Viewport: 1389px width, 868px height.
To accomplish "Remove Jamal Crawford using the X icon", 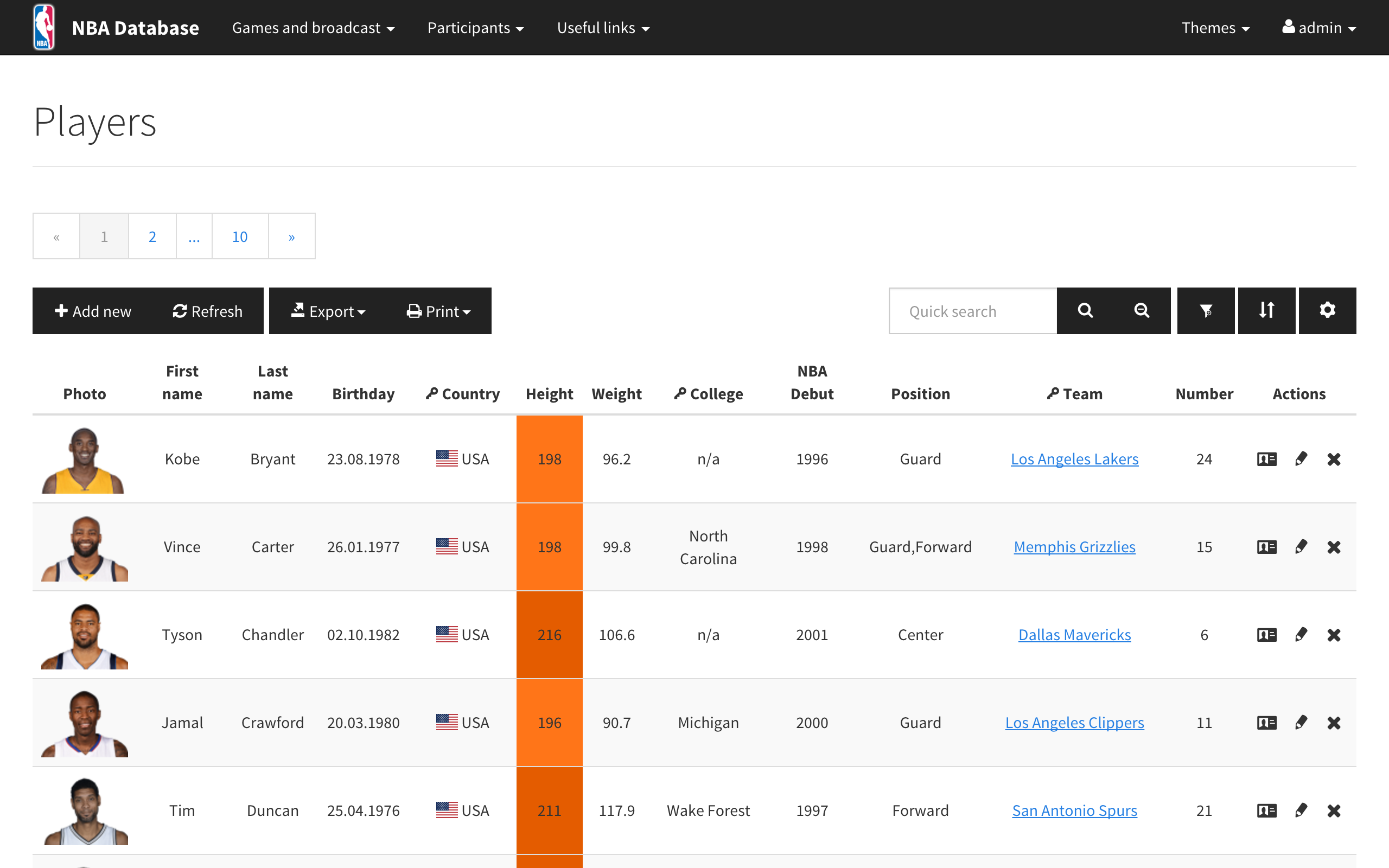I will pos(1335,722).
